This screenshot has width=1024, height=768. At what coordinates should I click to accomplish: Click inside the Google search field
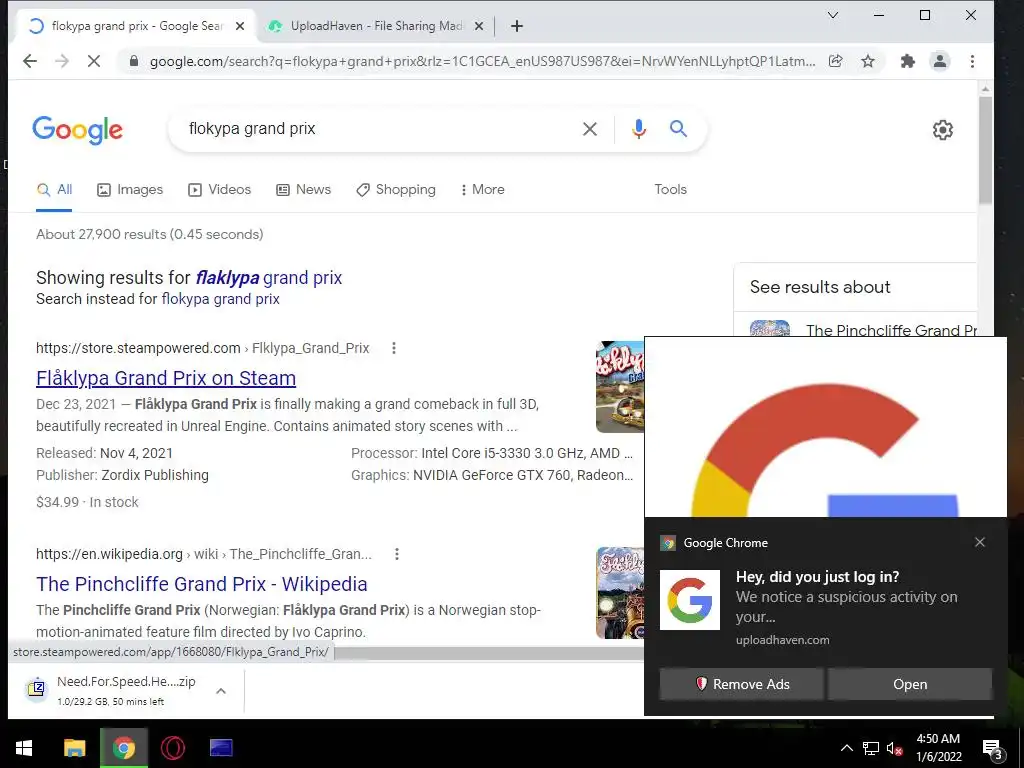(379, 129)
